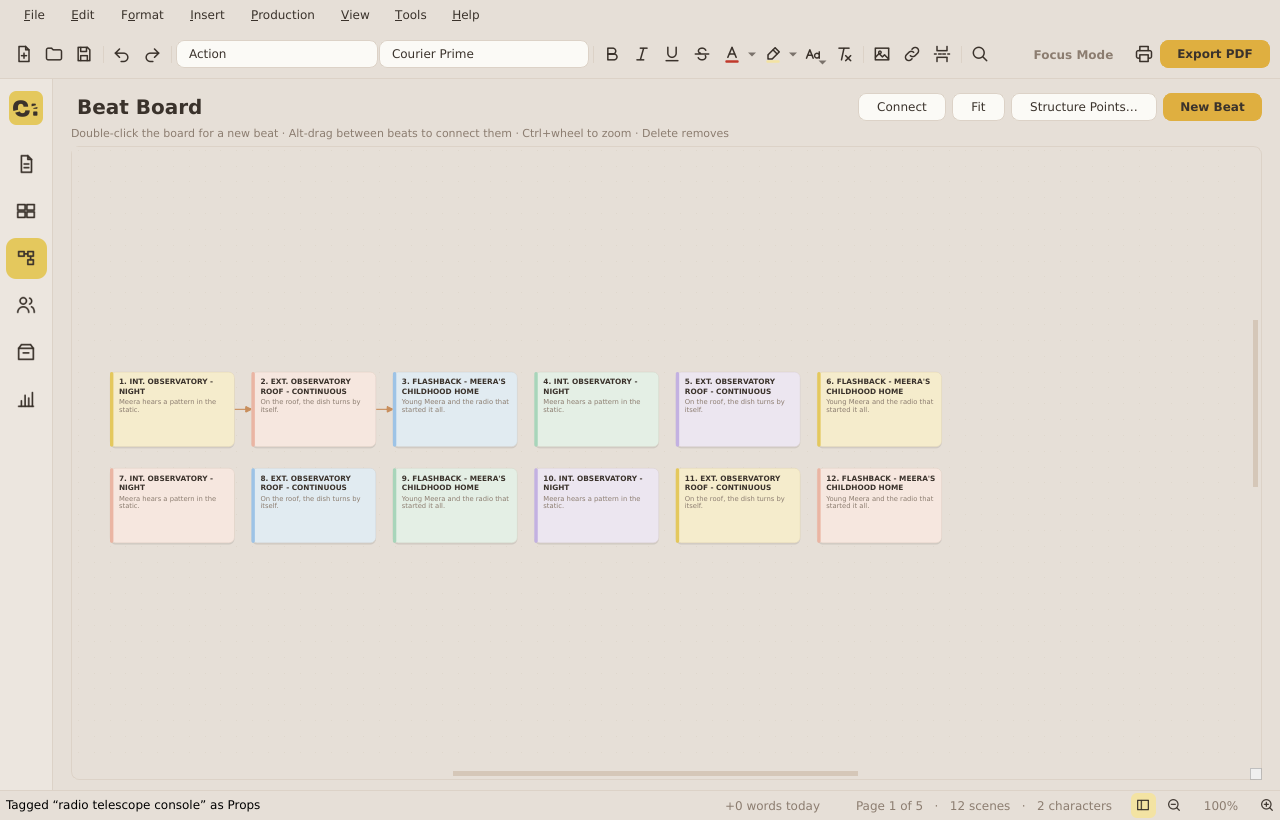Export the script as PDF
This screenshot has width=1280, height=820.
click(1215, 54)
